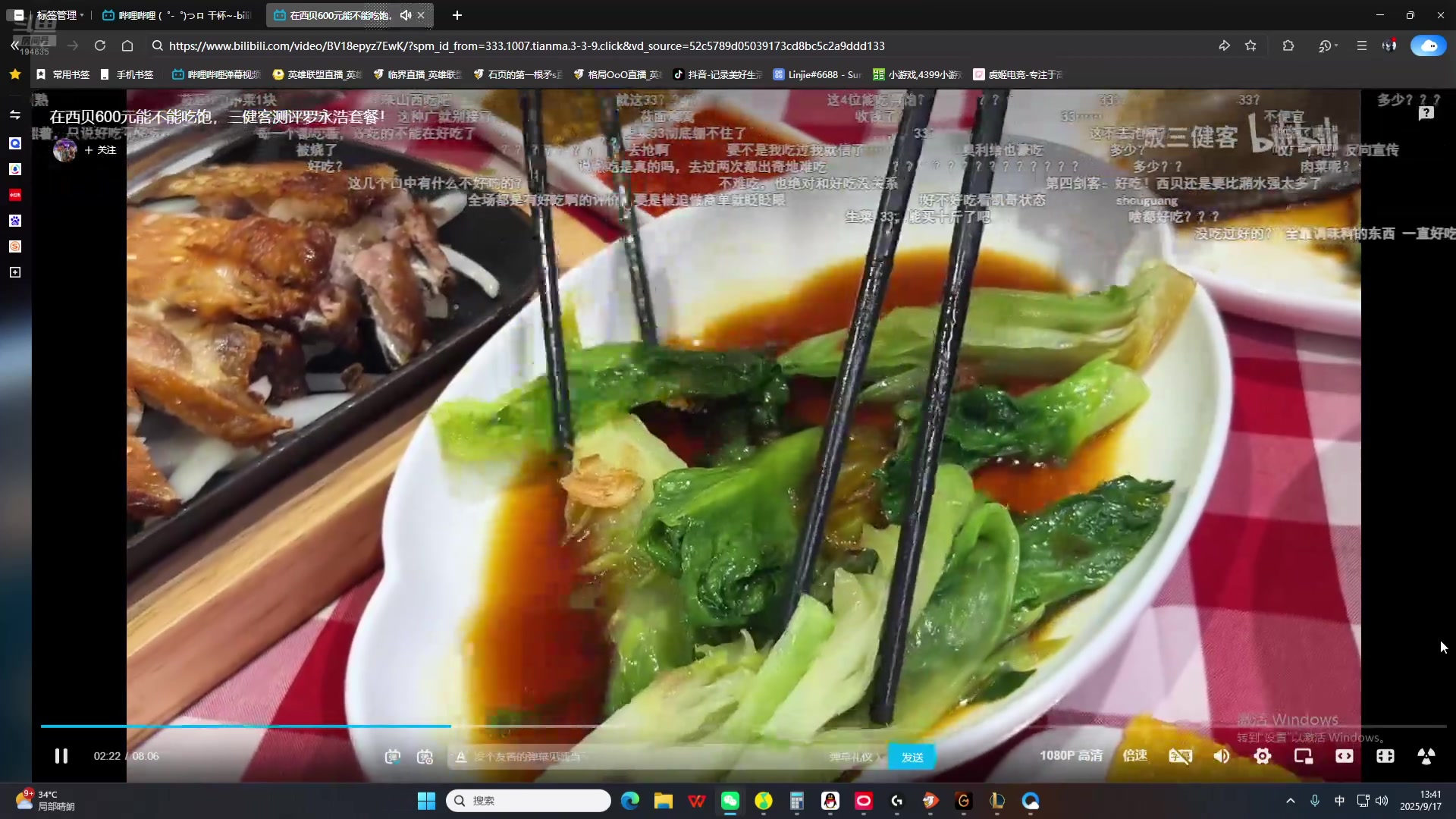Viewport: 1456px width, 819px height.
Task: Pause the Bilibili video playback
Action: pos(61,756)
